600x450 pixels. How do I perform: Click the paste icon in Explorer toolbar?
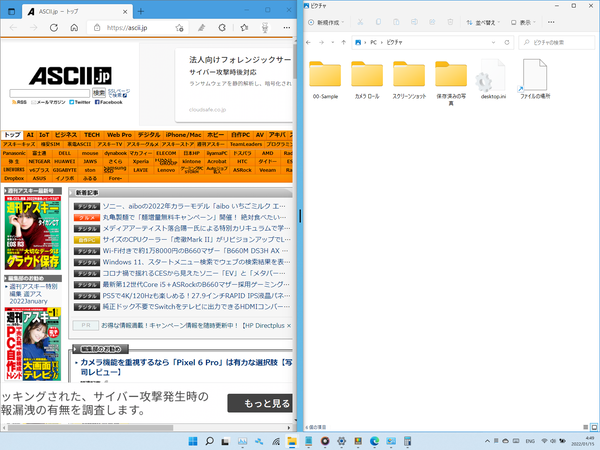(x=396, y=22)
